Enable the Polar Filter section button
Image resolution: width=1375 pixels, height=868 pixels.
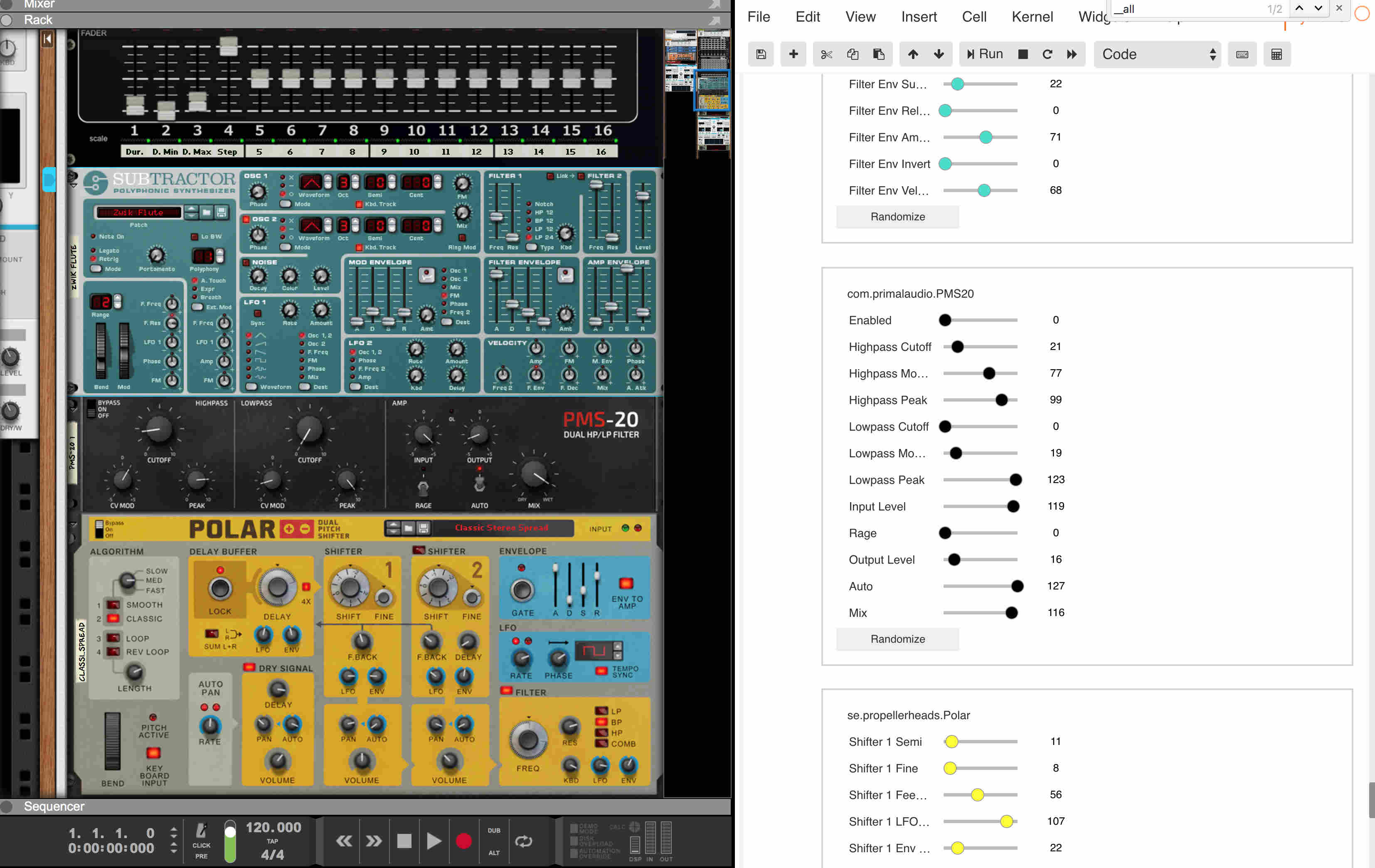pos(506,691)
